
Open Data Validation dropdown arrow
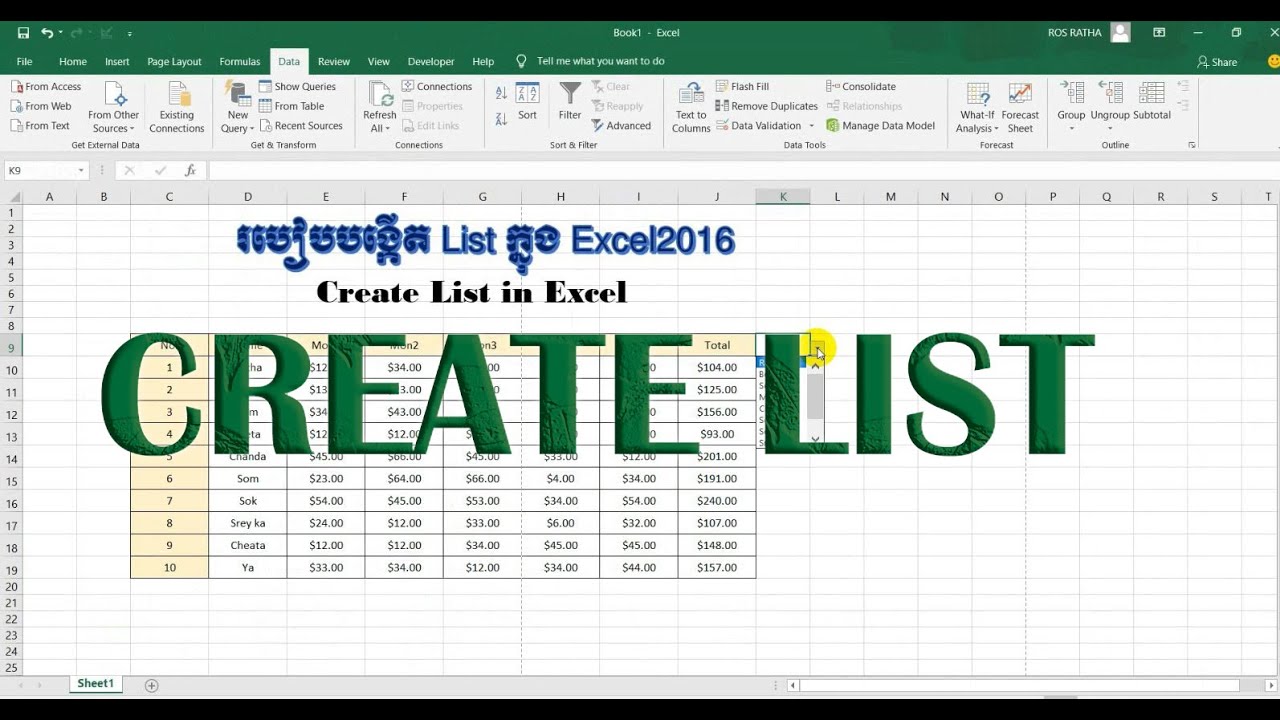pyautogui.click(x=811, y=126)
